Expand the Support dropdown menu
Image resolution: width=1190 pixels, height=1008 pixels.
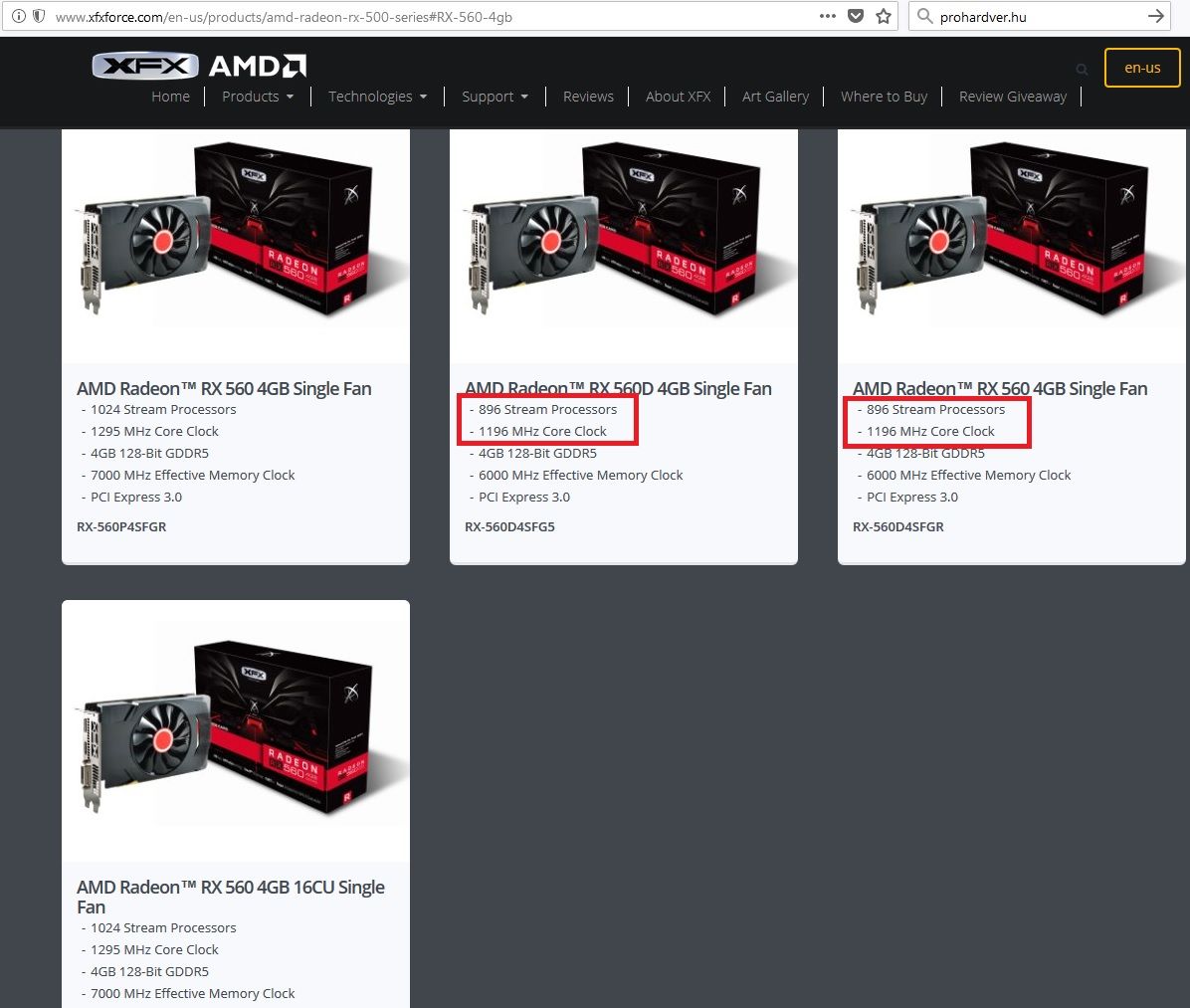click(x=495, y=97)
